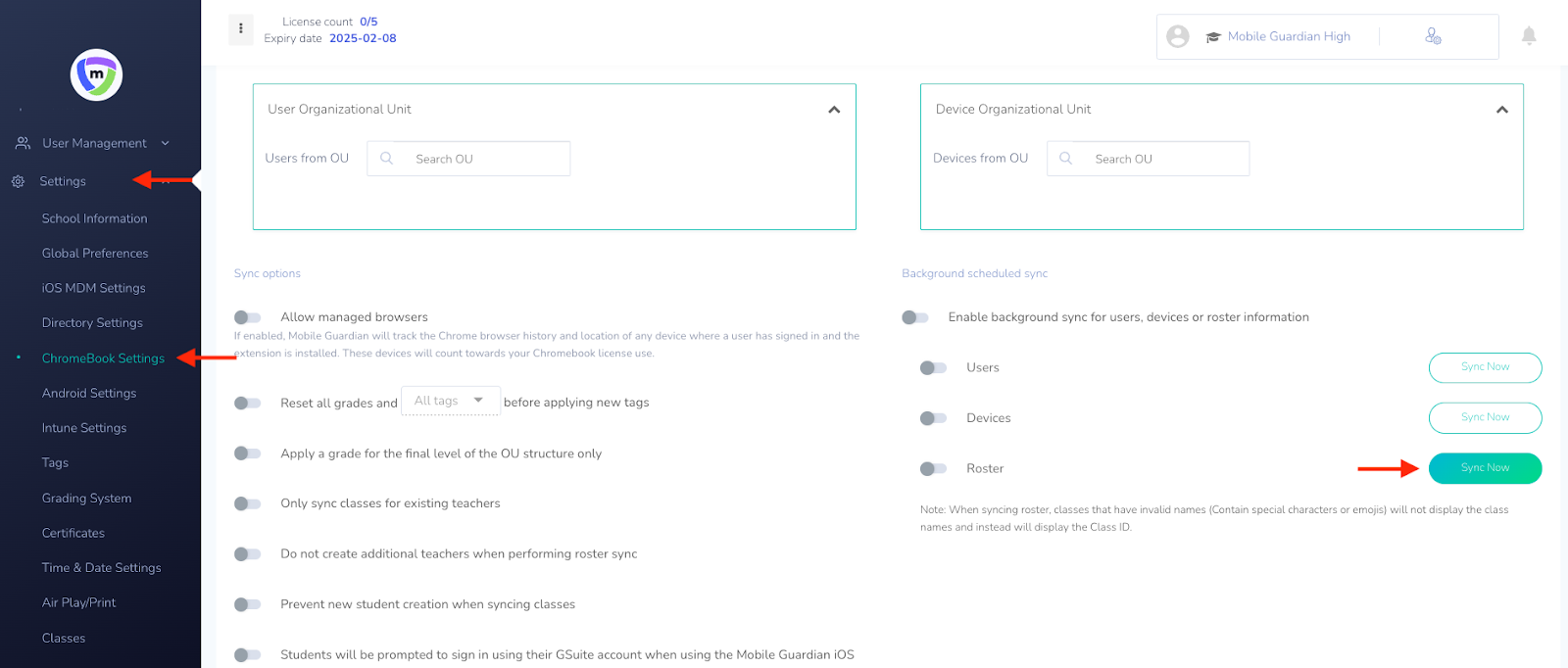Enable background sync for users, devices, roster

pos(915,317)
